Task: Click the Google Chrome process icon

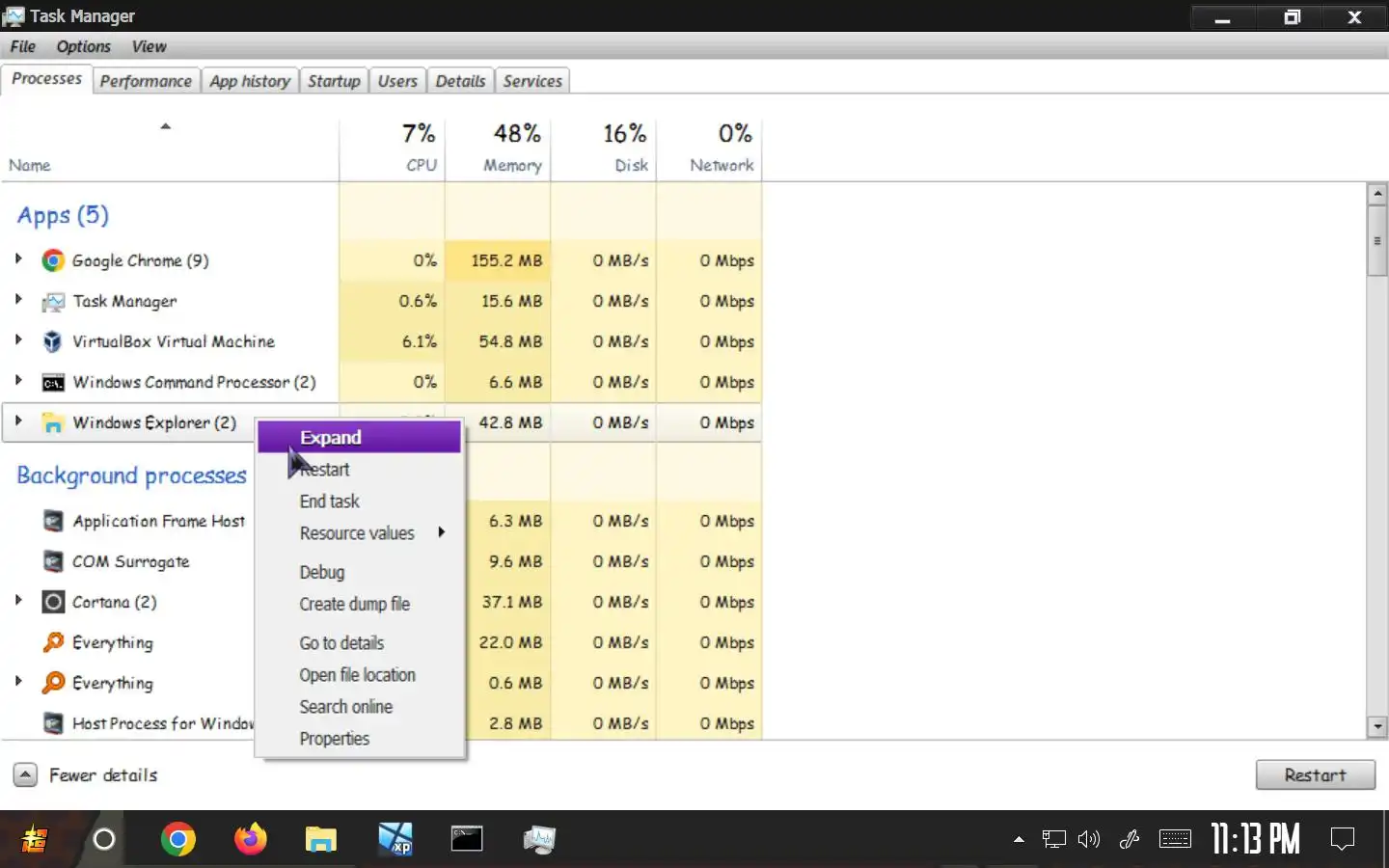Action: (x=53, y=260)
